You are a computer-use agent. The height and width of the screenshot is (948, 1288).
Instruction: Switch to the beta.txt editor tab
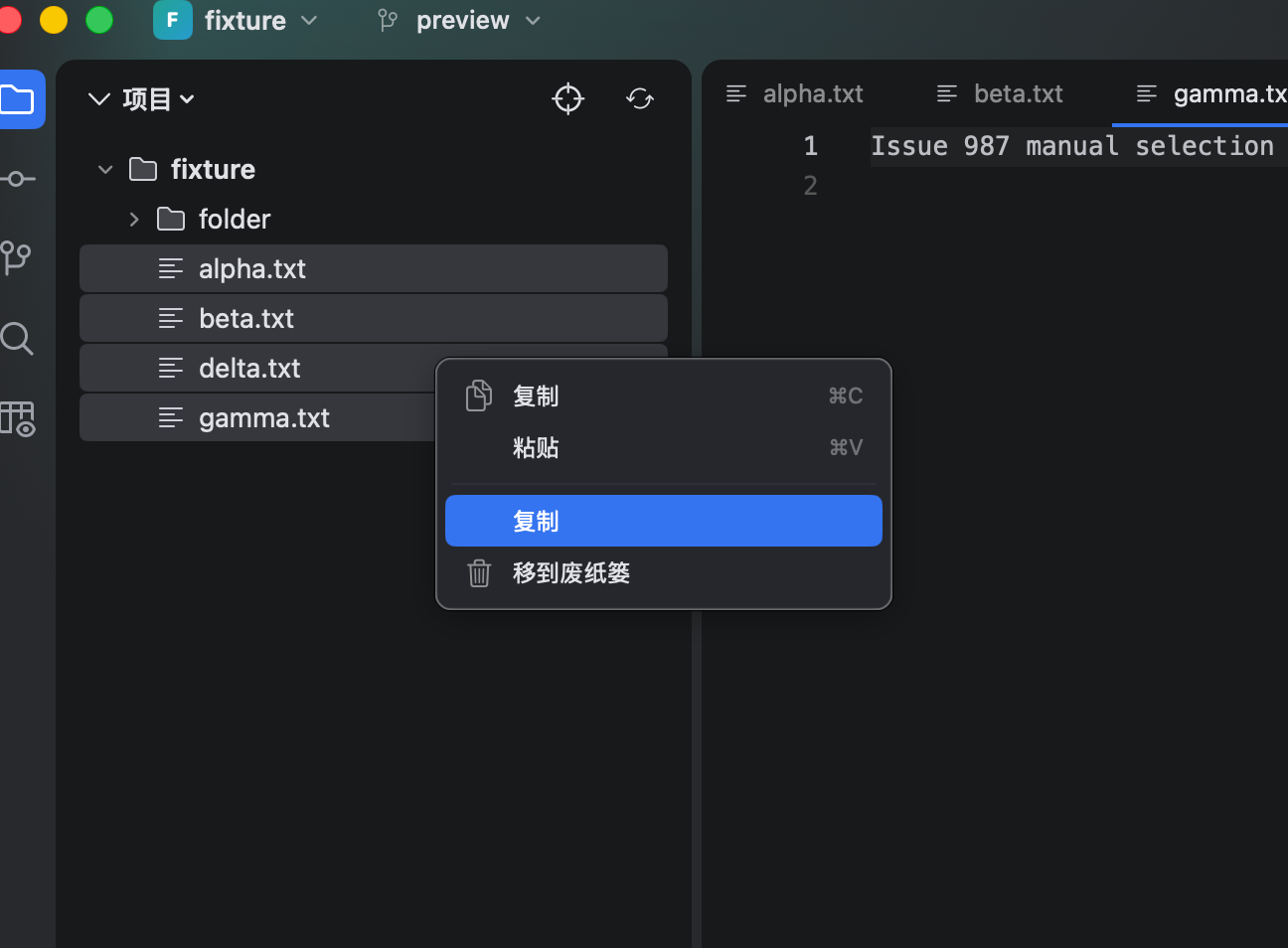1000,93
